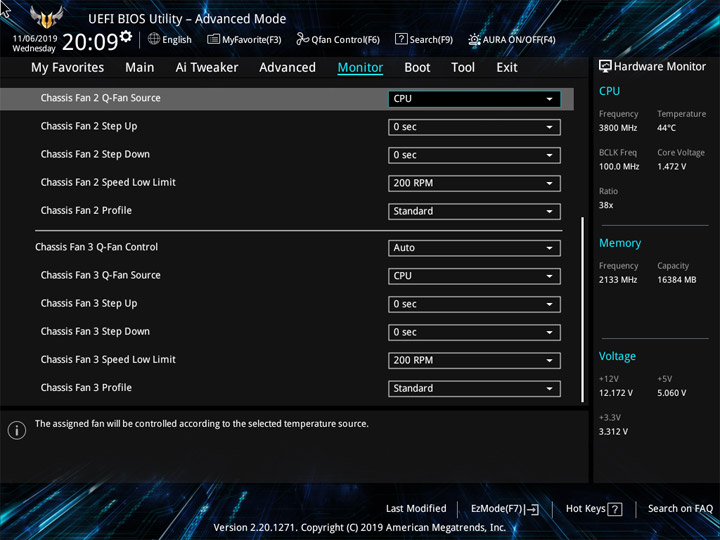Click the globe language icon
The width and height of the screenshot is (720, 540).
[154, 39]
